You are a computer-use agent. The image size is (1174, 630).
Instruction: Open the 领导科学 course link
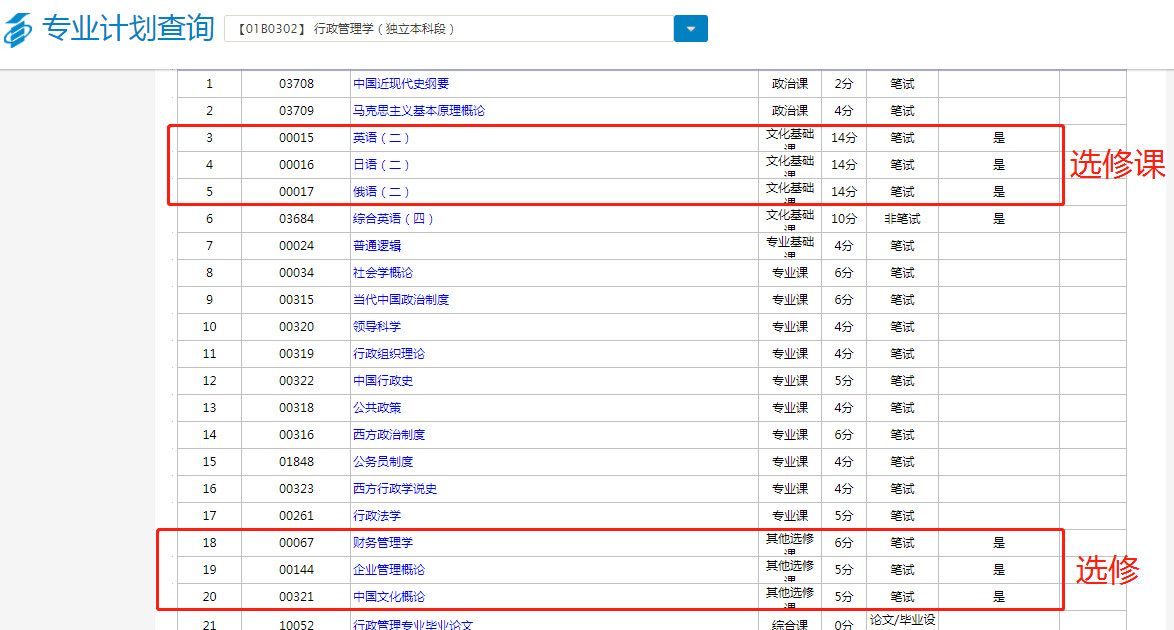coord(377,327)
